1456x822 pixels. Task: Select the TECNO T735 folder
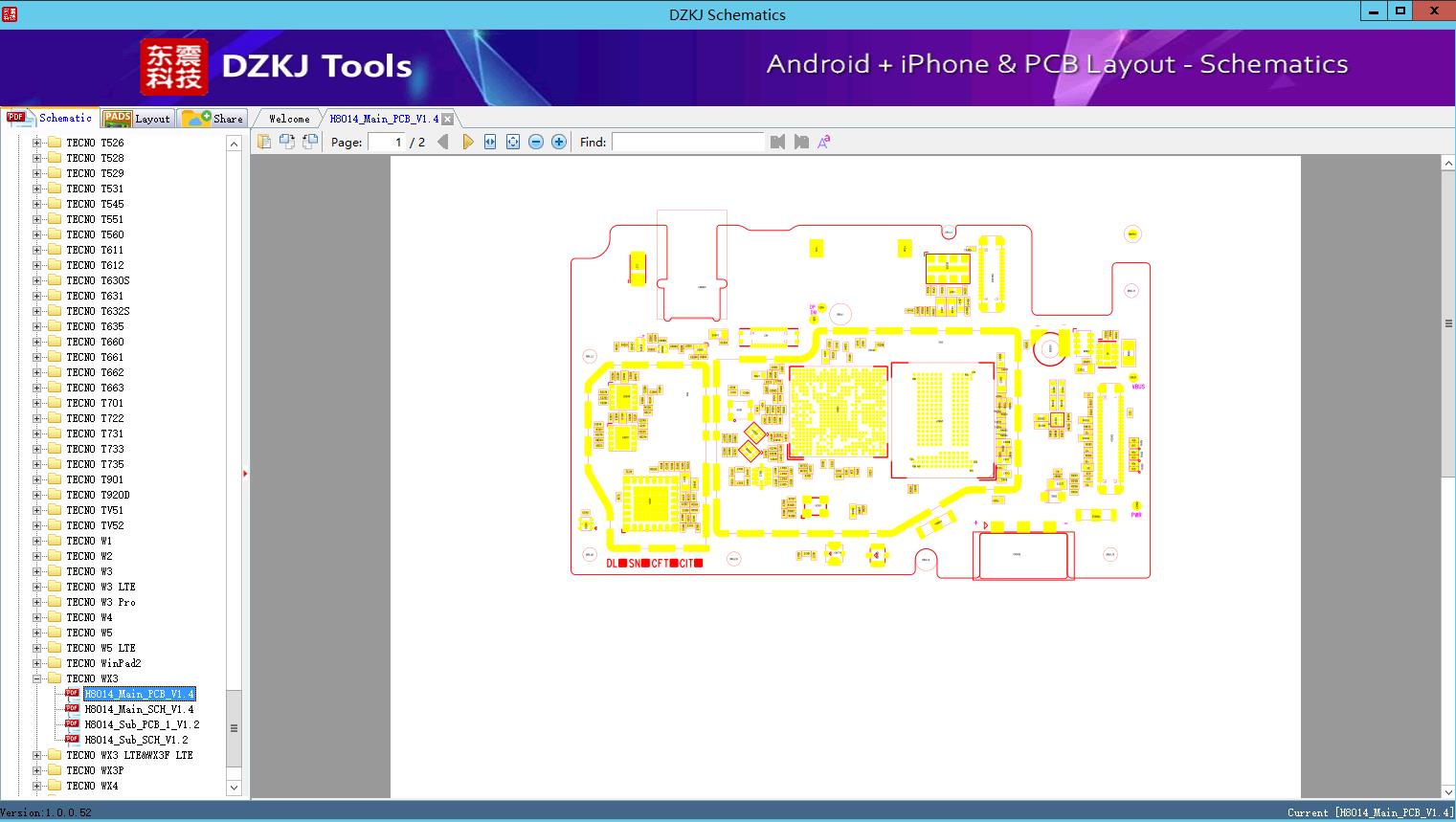tap(95, 464)
